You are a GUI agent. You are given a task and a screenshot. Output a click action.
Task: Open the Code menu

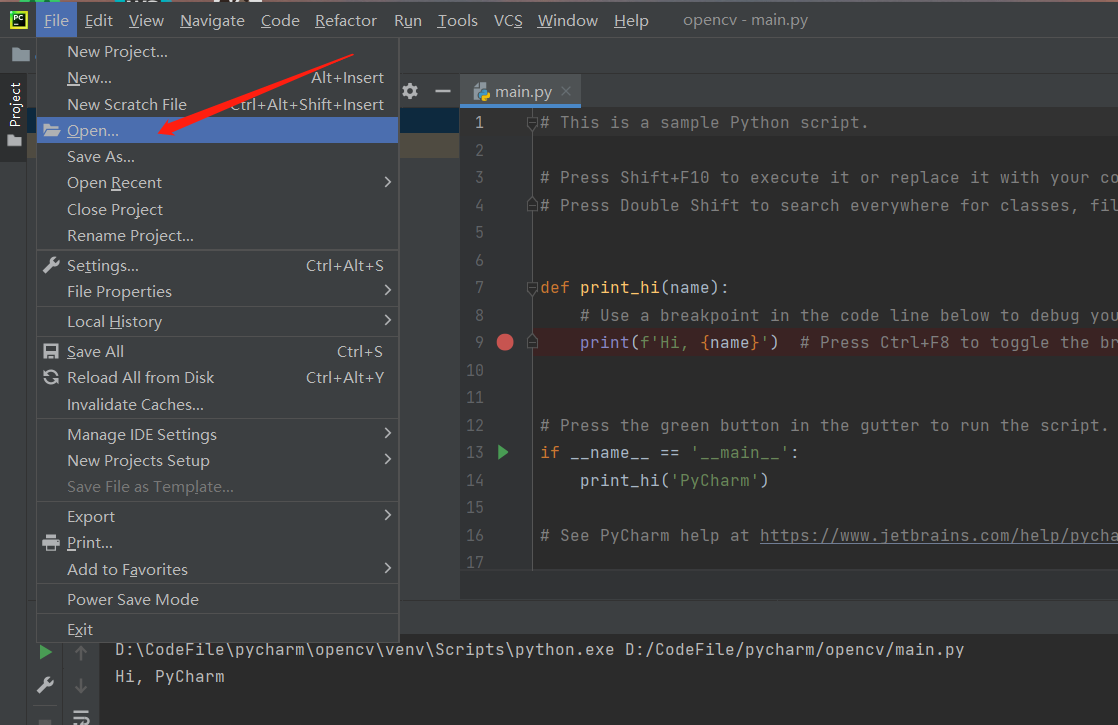pyautogui.click(x=280, y=21)
